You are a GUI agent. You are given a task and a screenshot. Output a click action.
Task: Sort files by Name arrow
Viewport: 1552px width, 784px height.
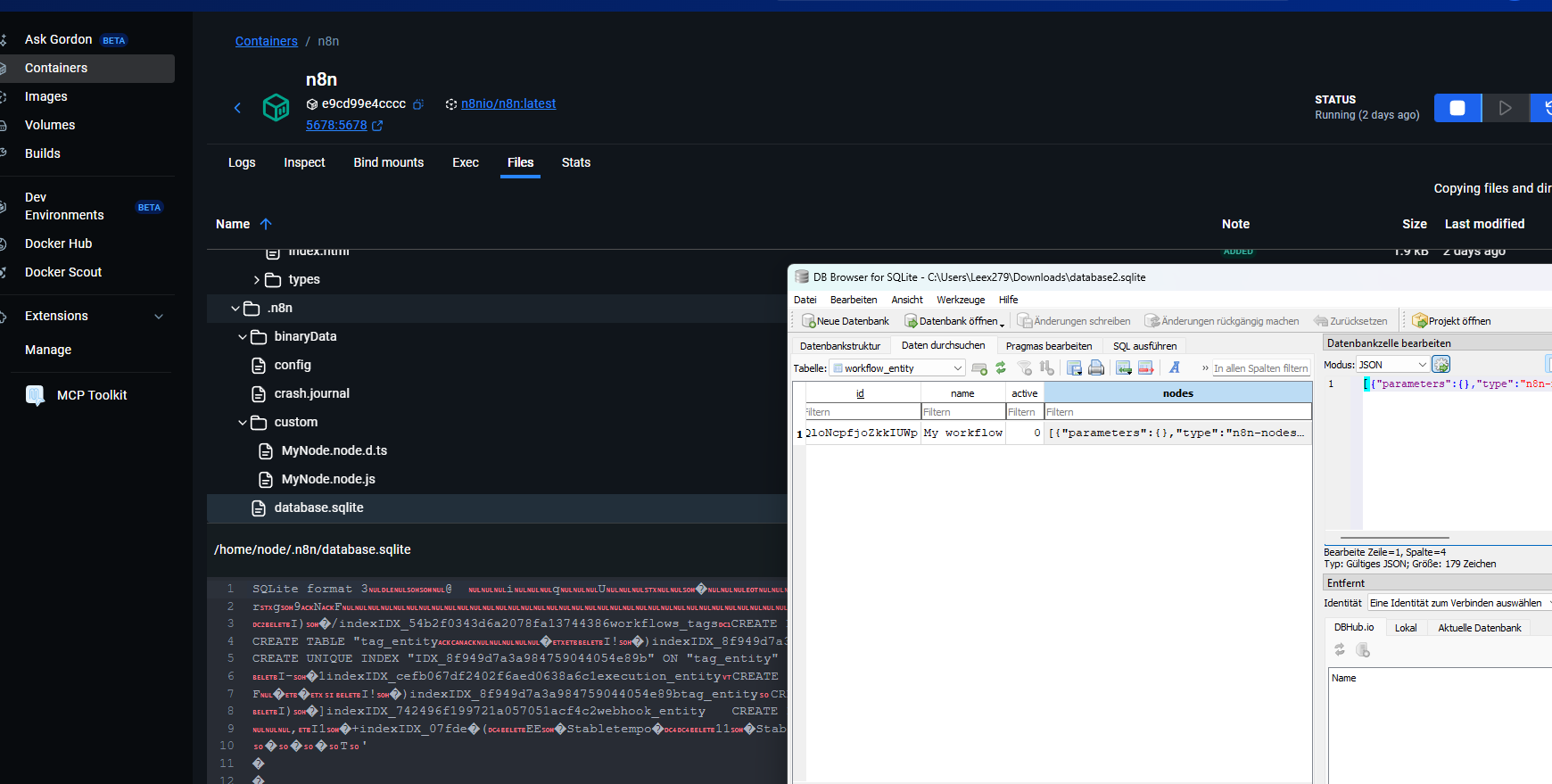click(x=266, y=224)
